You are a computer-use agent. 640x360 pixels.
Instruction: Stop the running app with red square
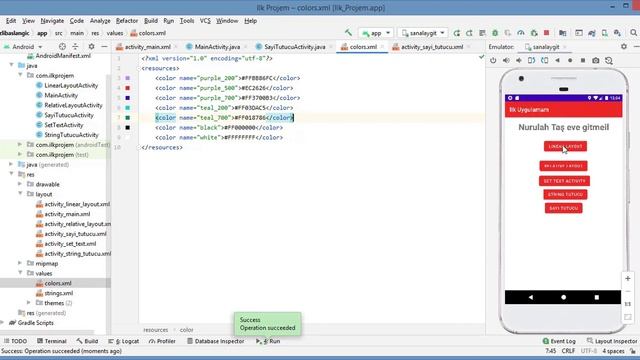pos(547,33)
